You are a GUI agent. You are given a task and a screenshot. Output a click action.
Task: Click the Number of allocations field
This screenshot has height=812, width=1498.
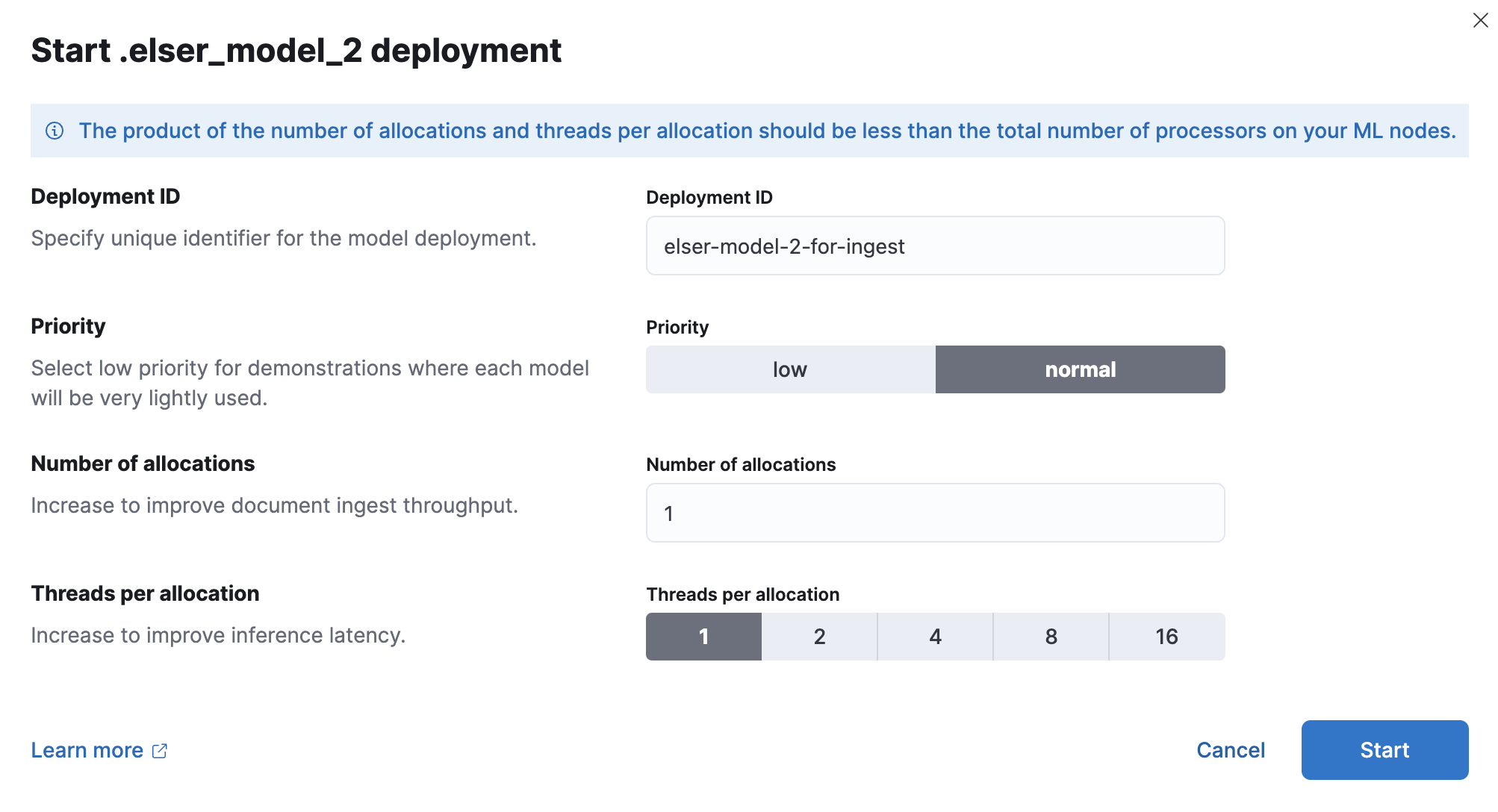(934, 513)
